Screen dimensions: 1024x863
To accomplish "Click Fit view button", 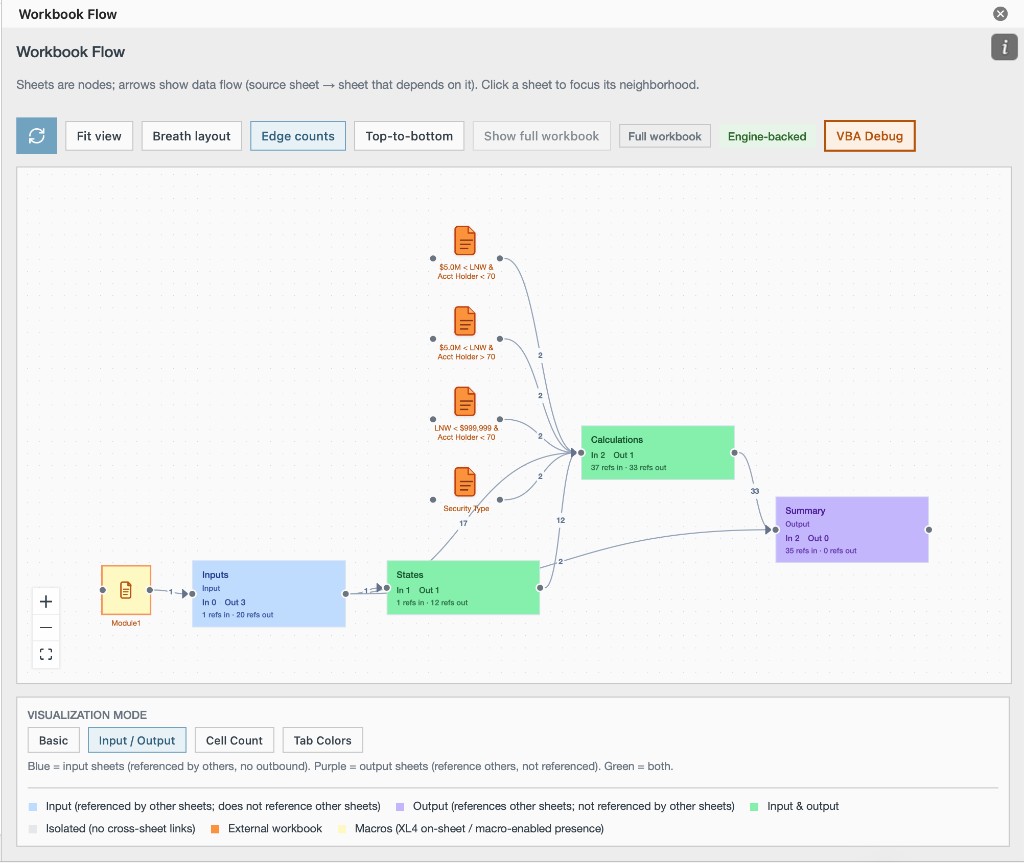I will pos(99,136).
